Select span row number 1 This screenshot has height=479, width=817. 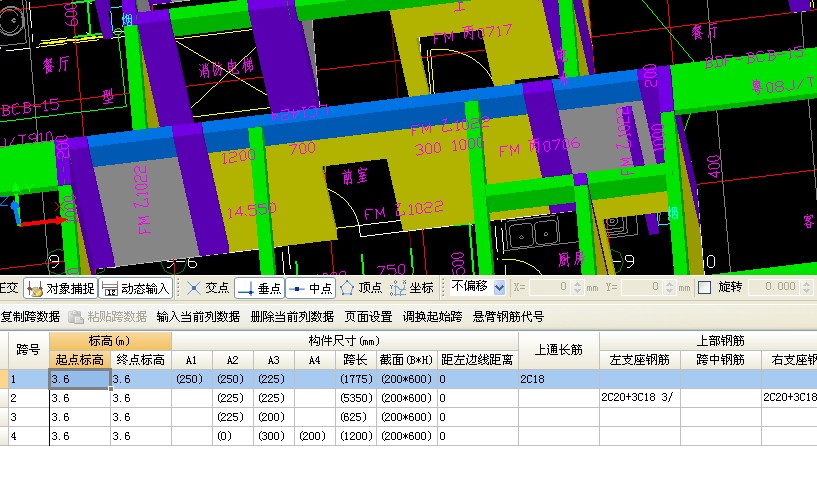28,379
